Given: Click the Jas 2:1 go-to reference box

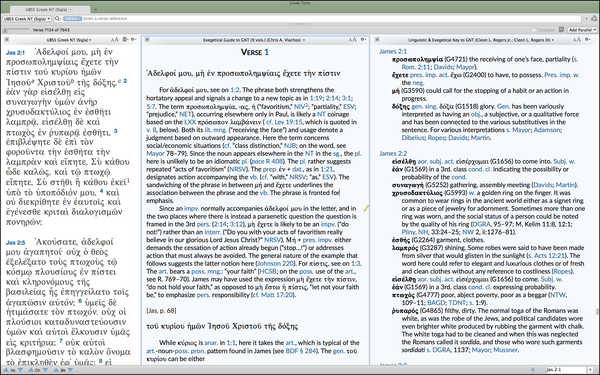Looking at the screenshot, I should (567, 370).
